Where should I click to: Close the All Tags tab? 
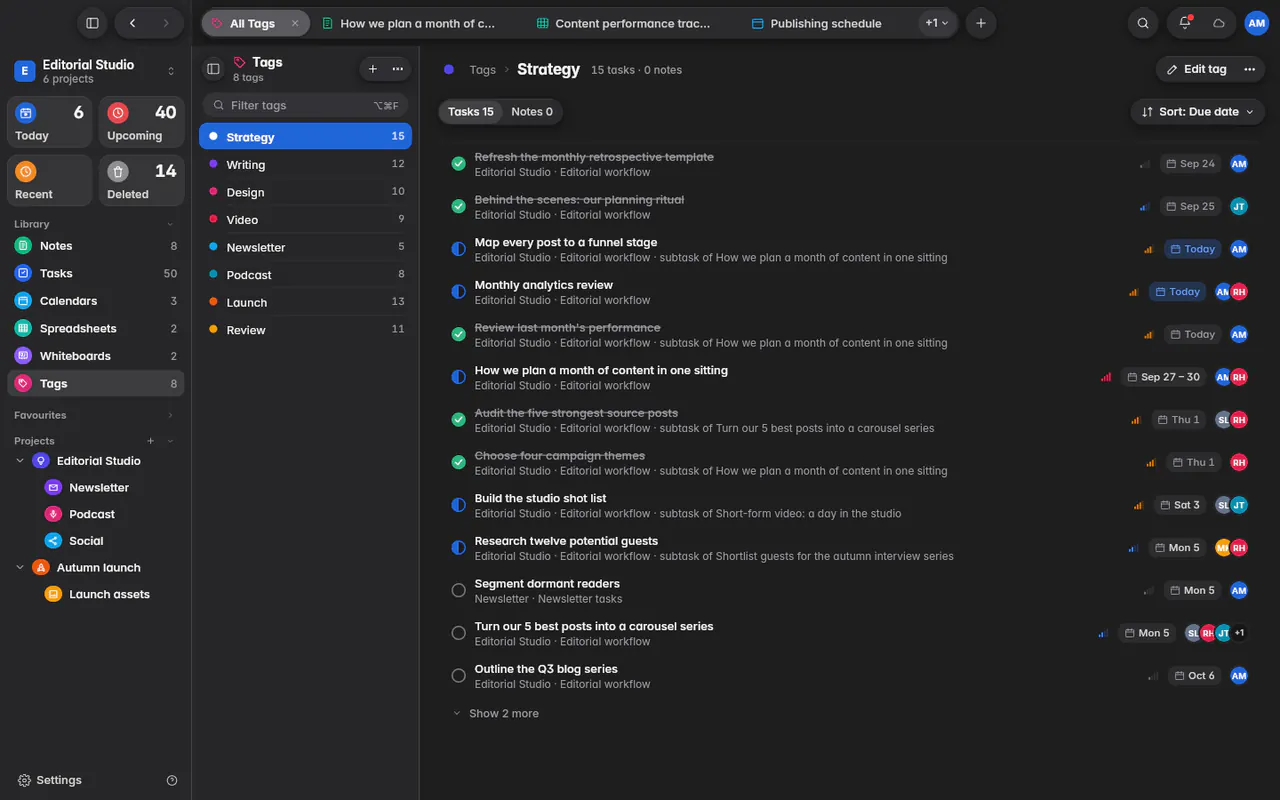click(x=295, y=23)
